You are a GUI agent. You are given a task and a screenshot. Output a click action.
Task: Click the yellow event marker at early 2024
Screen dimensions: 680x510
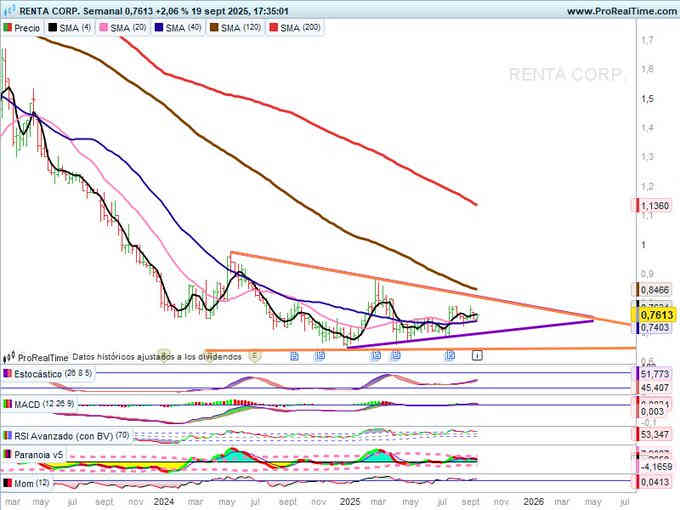pyautogui.click(x=163, y=355)
